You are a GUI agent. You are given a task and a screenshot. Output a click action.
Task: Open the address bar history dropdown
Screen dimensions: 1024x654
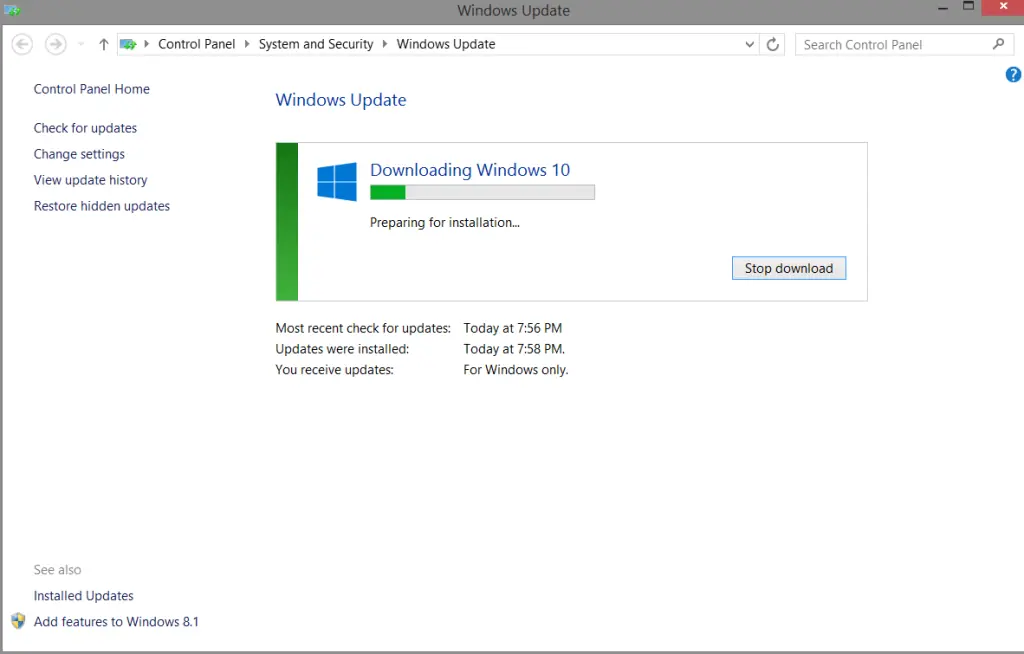pyautogui.click(x=750, y=44)
